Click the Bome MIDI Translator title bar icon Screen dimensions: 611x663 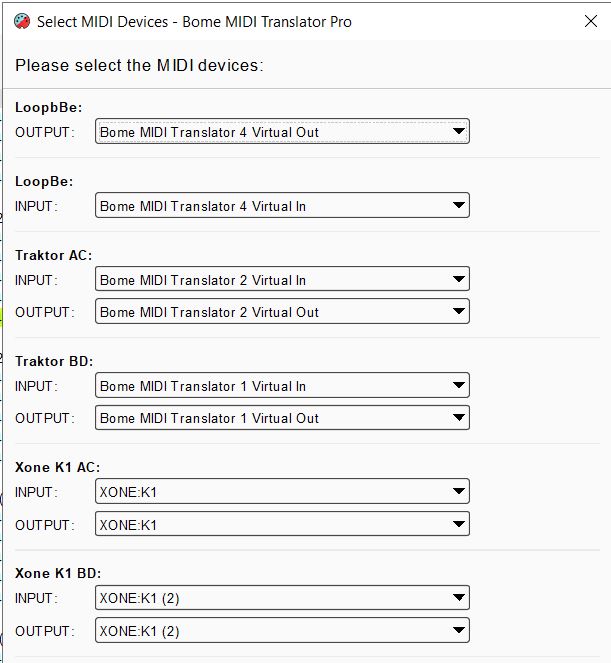(x=19, y=21)
